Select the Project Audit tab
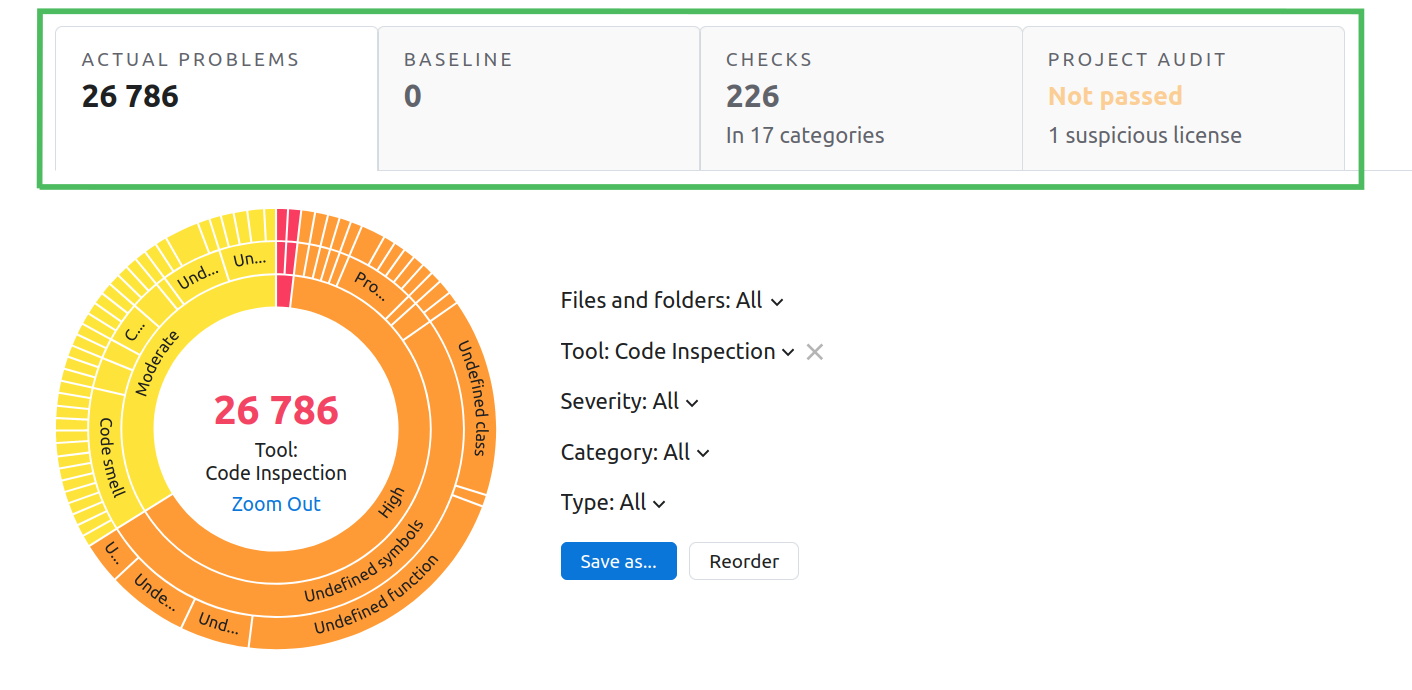 pyautogui.click(x=1182, y=98)
